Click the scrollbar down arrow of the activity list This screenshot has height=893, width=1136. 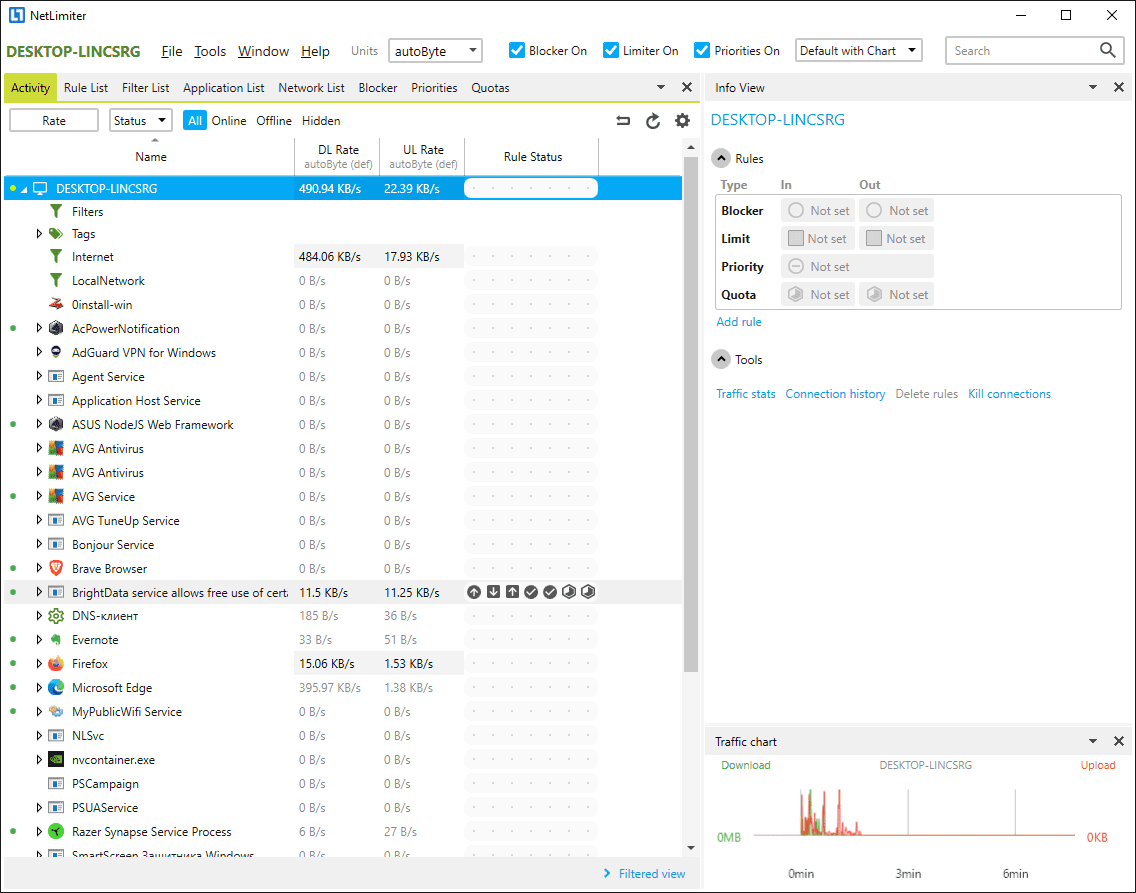coord(690,847)
